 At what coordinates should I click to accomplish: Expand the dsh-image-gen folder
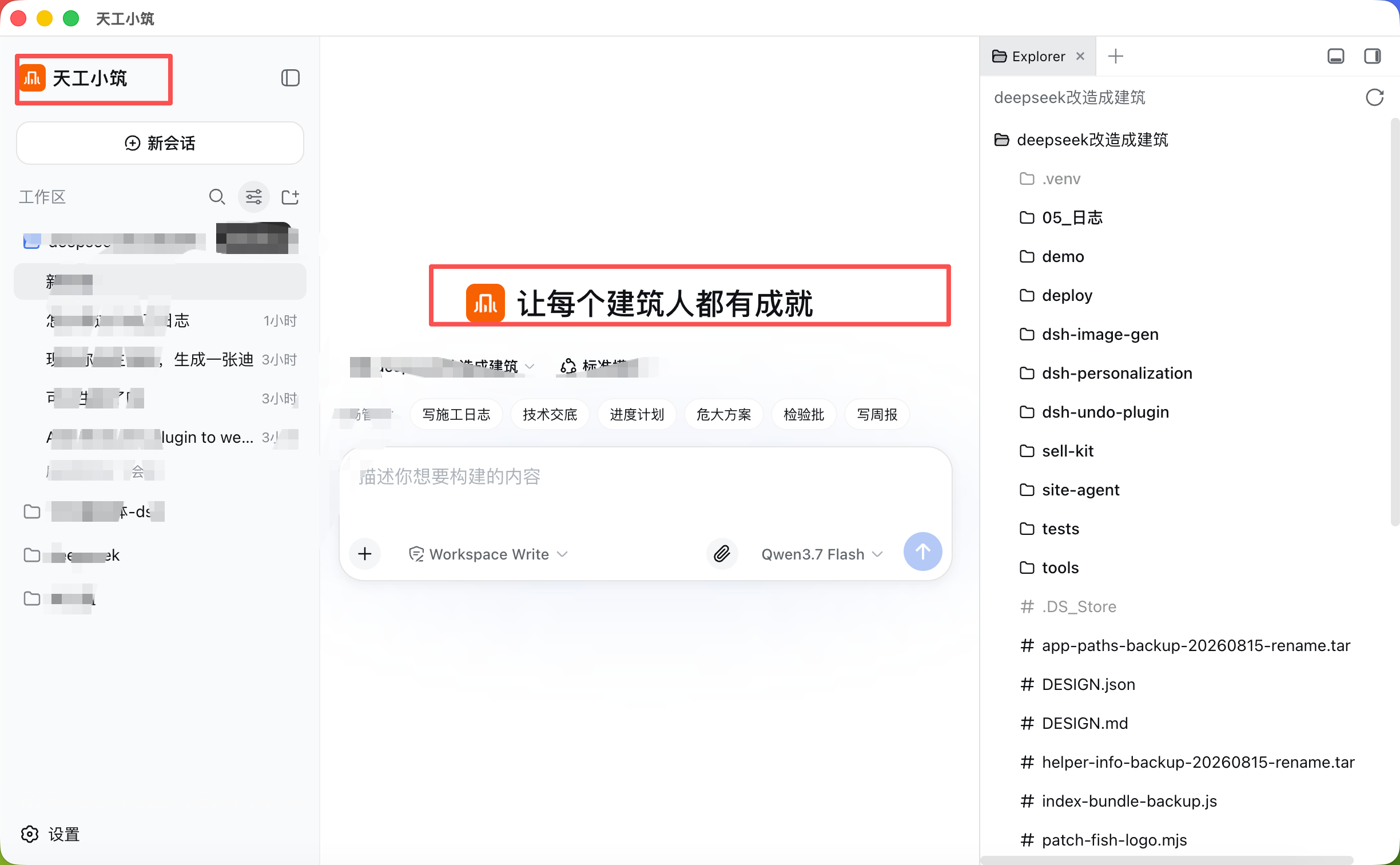pos(1089,334)
